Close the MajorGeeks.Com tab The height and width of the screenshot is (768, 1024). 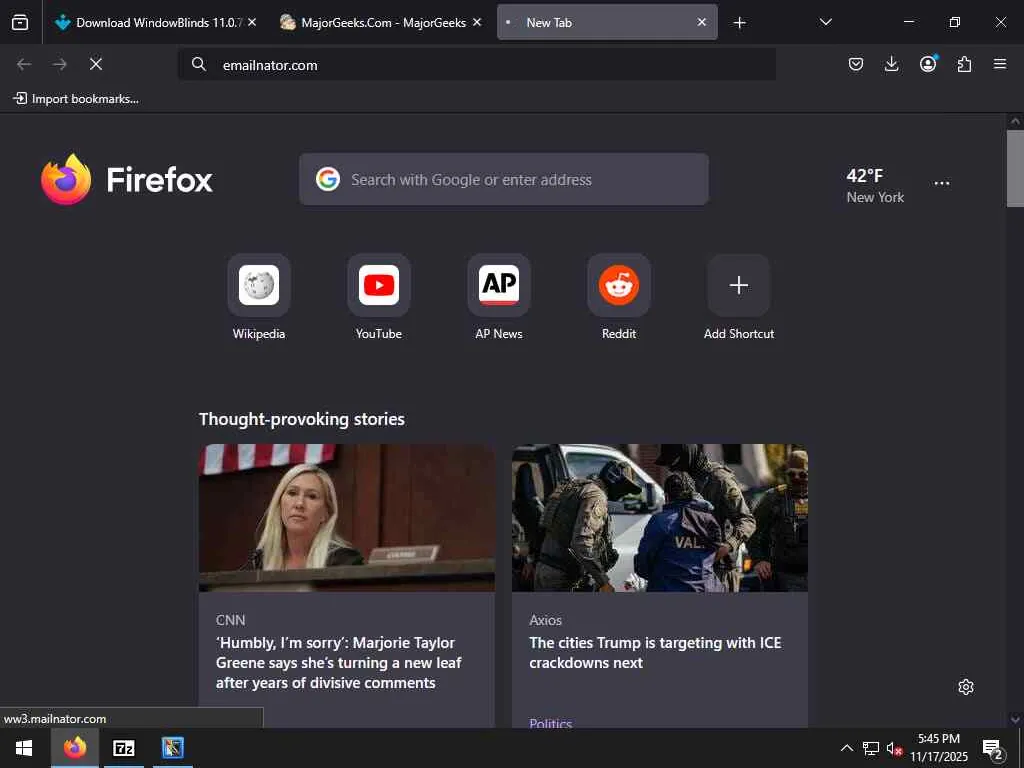coord(477,22)
